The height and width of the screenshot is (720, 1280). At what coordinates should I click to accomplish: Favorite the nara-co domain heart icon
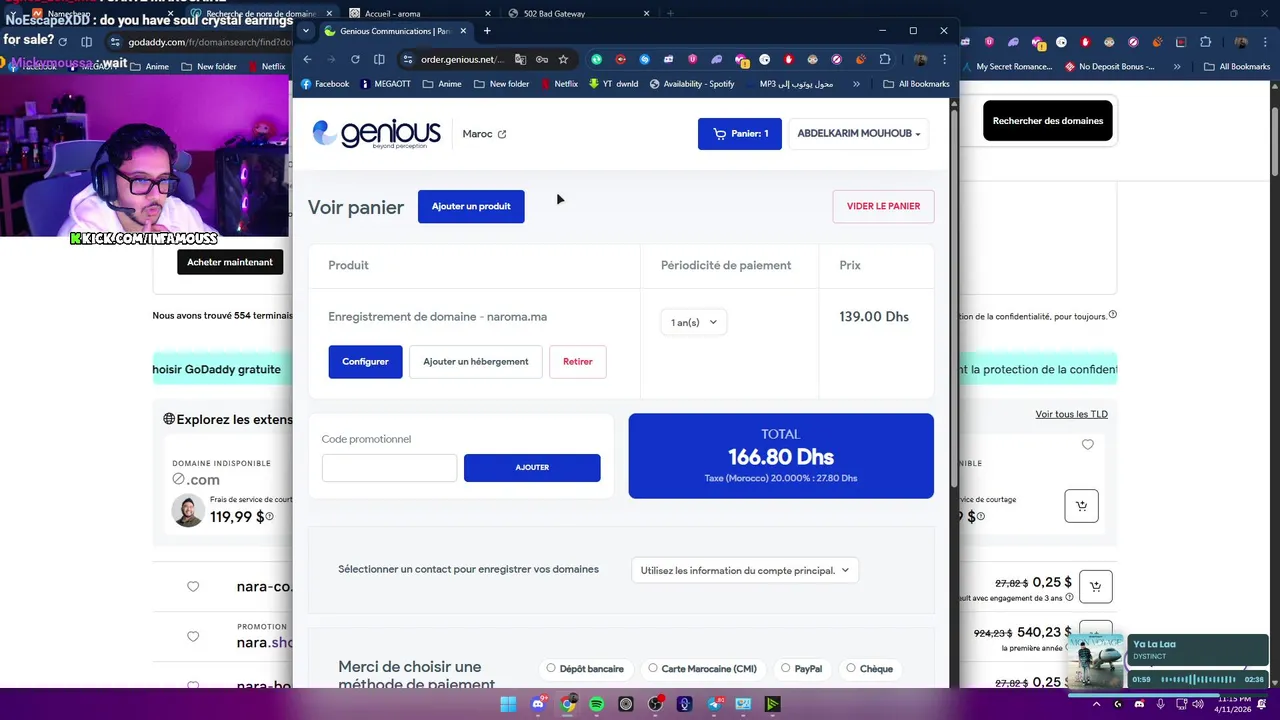[193, 586]
